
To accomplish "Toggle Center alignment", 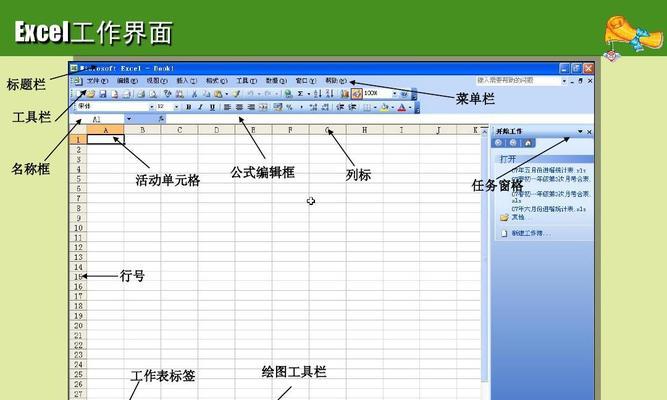I will point(239,107).
